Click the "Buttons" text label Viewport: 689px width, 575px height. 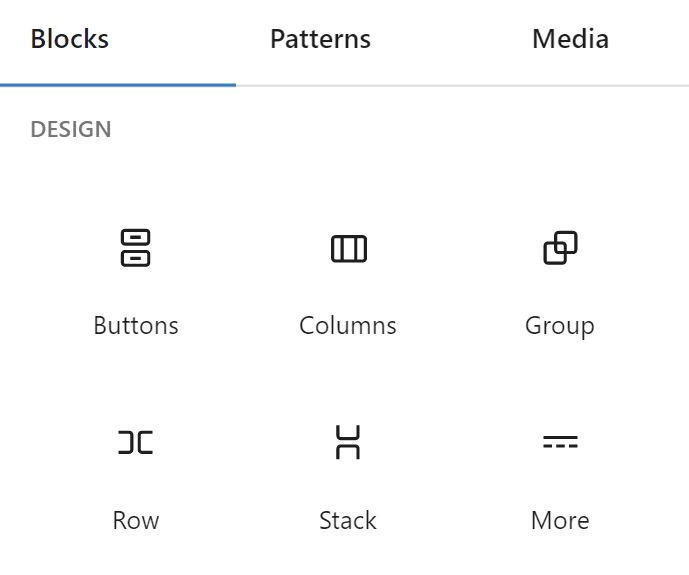(136, 325)
